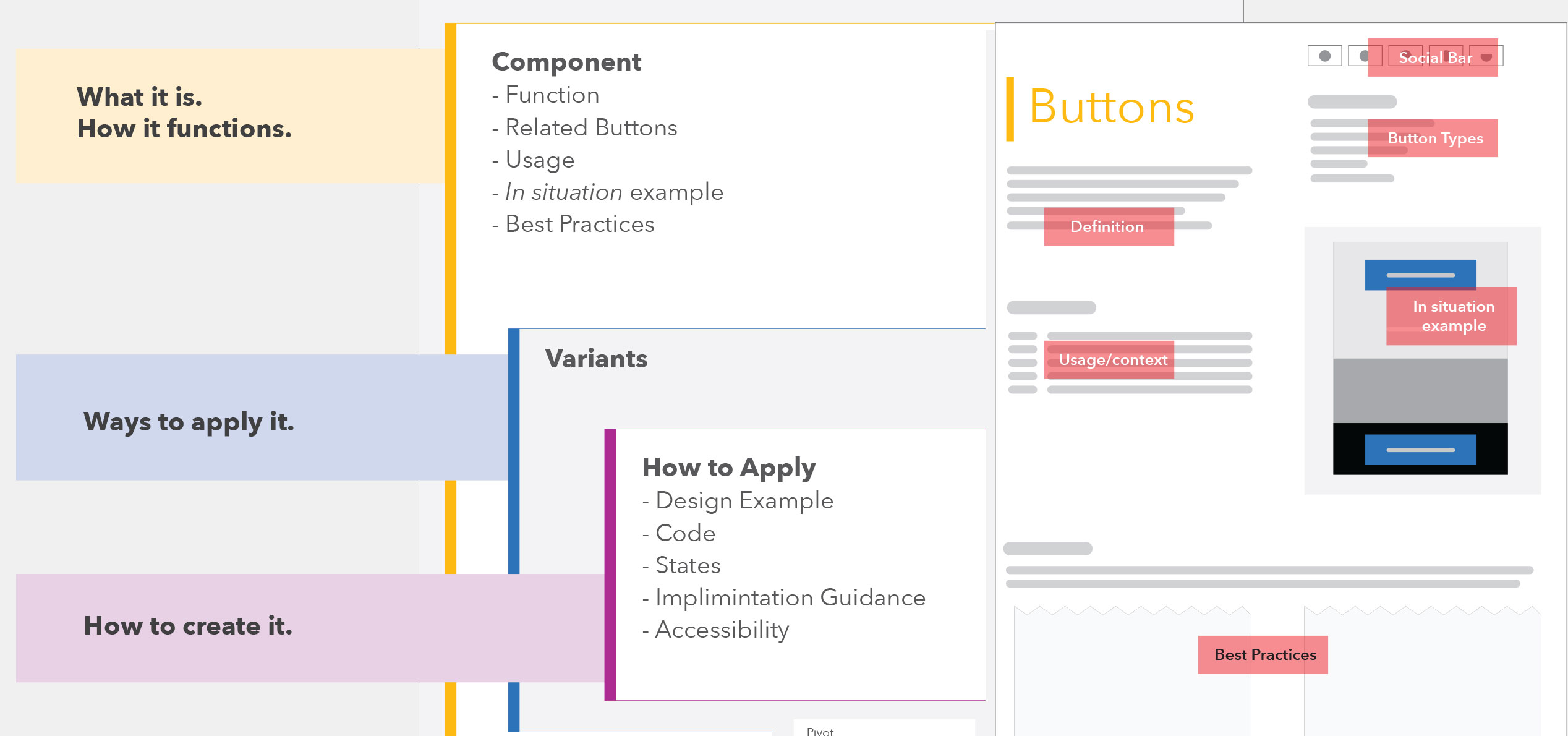Screen dimensions: 1568x736
Task: Click the In situation example label
Action: (1451, 316)
